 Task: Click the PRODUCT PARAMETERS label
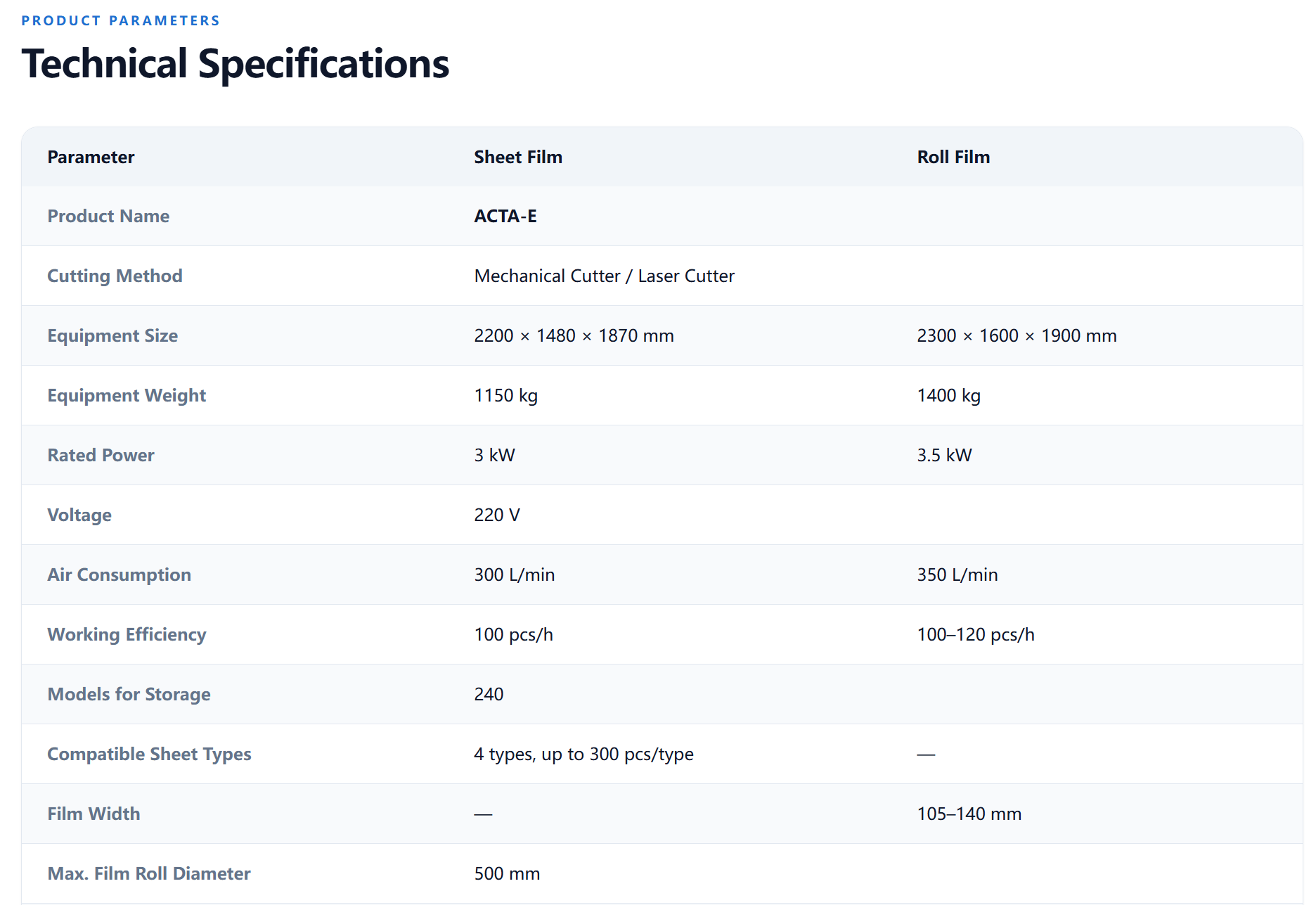click(x=120, y=21)
